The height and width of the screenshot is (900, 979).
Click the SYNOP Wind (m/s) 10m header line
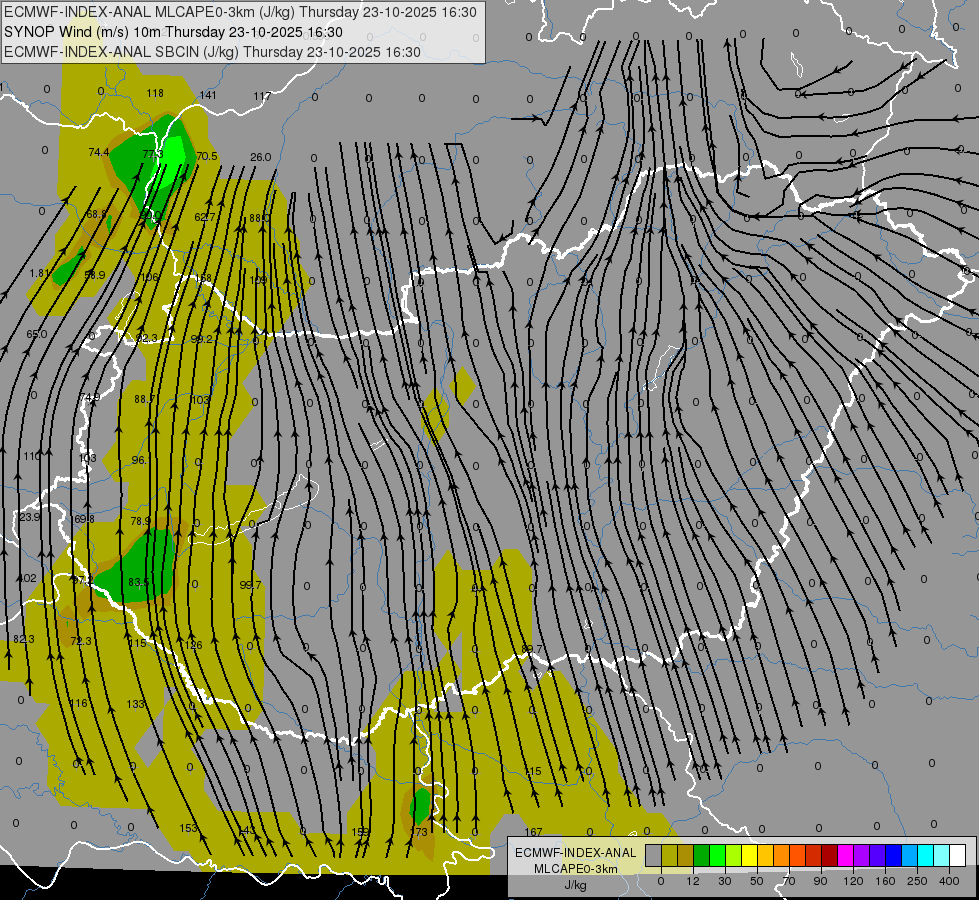[x=173, y=32]
